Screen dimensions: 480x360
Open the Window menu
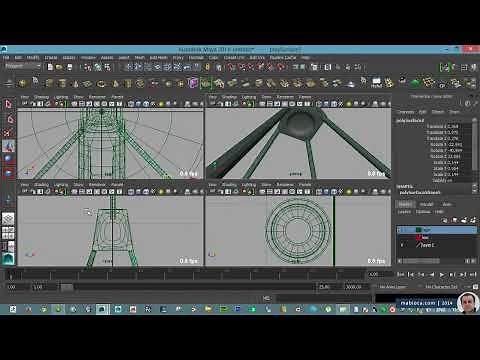[x=88, y=58]
